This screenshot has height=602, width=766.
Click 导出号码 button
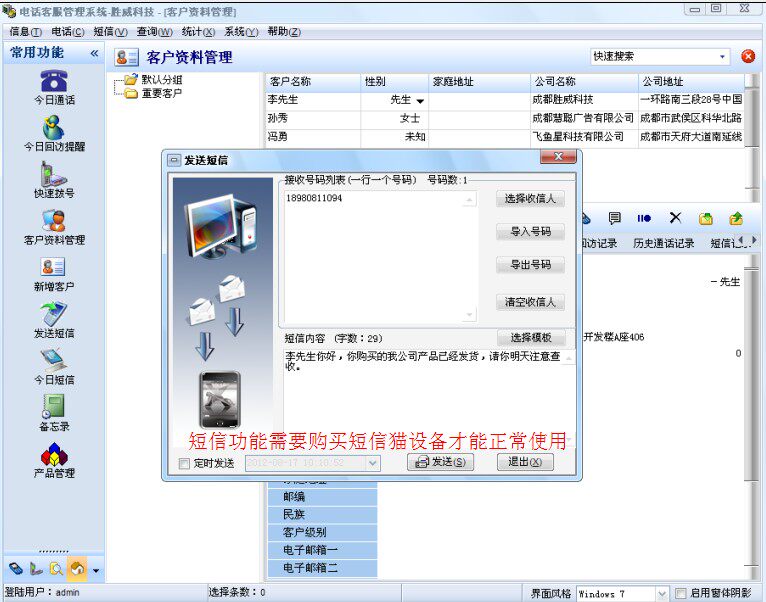pos(531,265)
